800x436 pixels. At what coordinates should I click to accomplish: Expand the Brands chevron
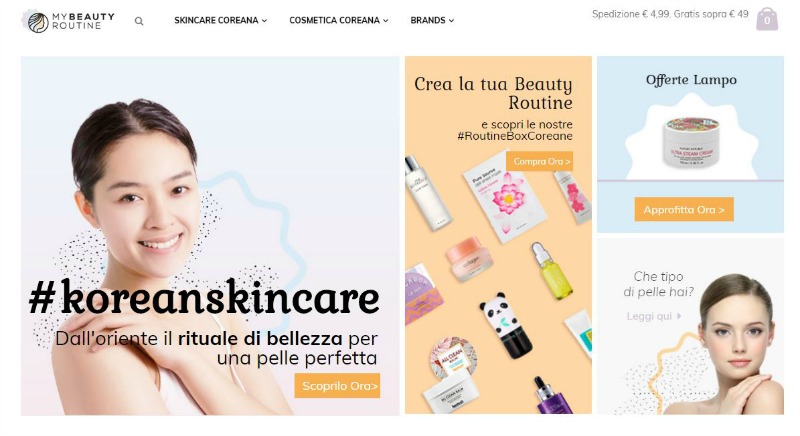(x=452, y=21)
